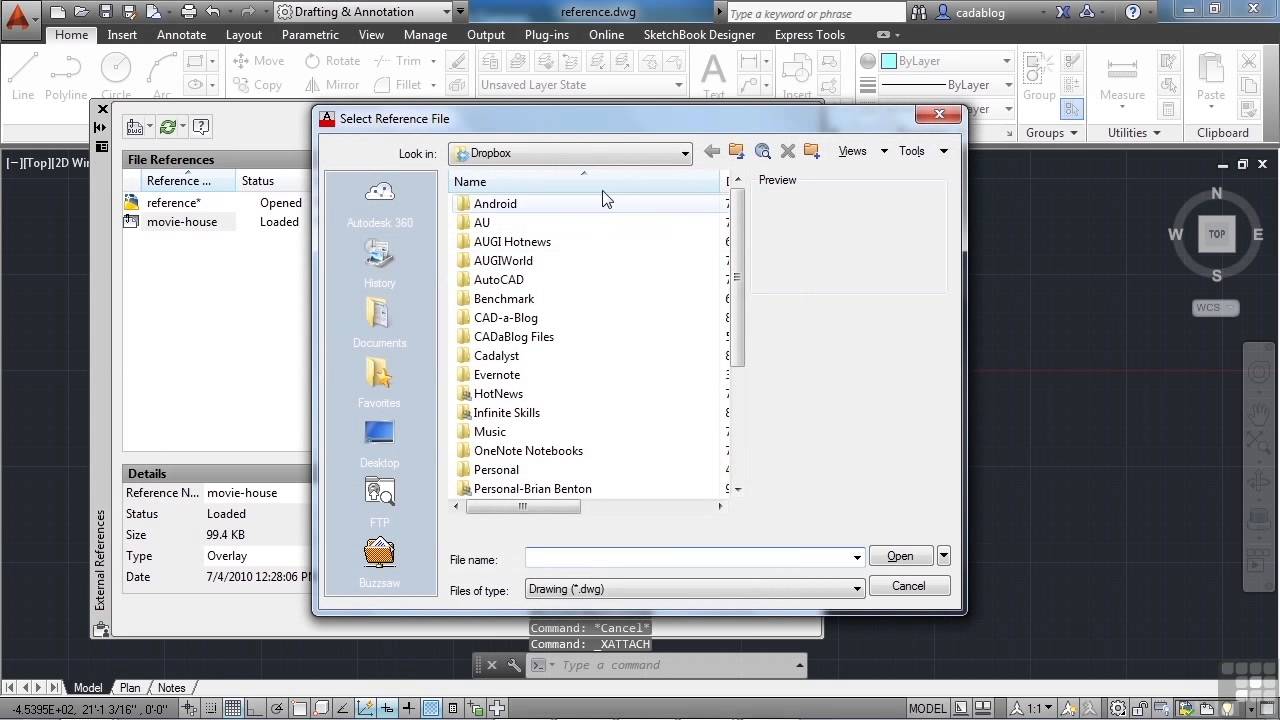Expand Unsaved Layer State dropdown
1280x720 pixels.
(x=679, y=85)
